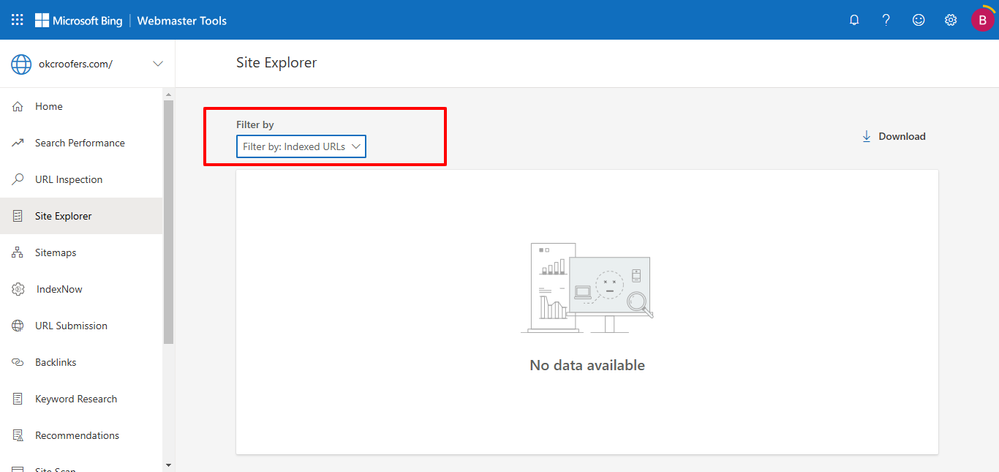Open IndexNow page
This screenshot has height=472, width=999.
click(82, 289)
